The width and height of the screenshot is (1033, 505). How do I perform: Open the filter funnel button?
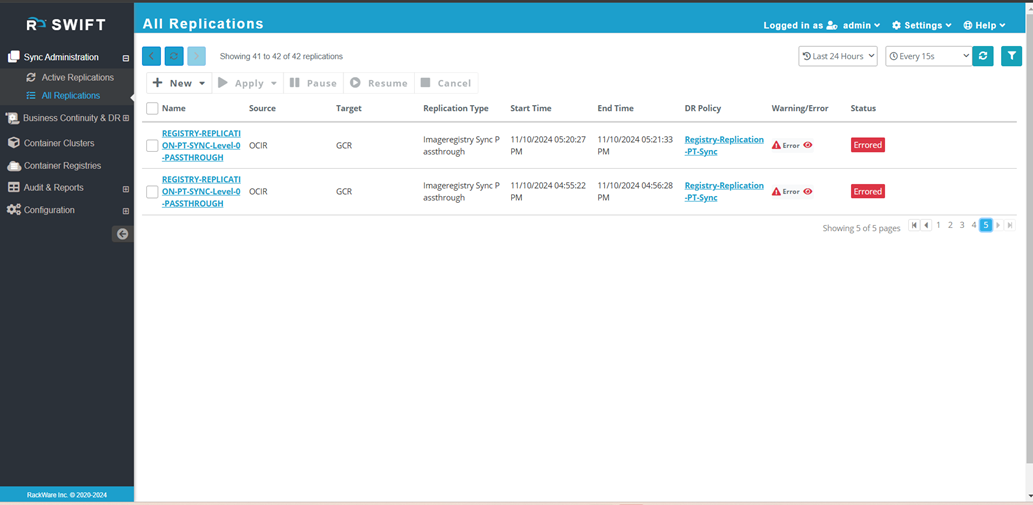(1011, 56)
